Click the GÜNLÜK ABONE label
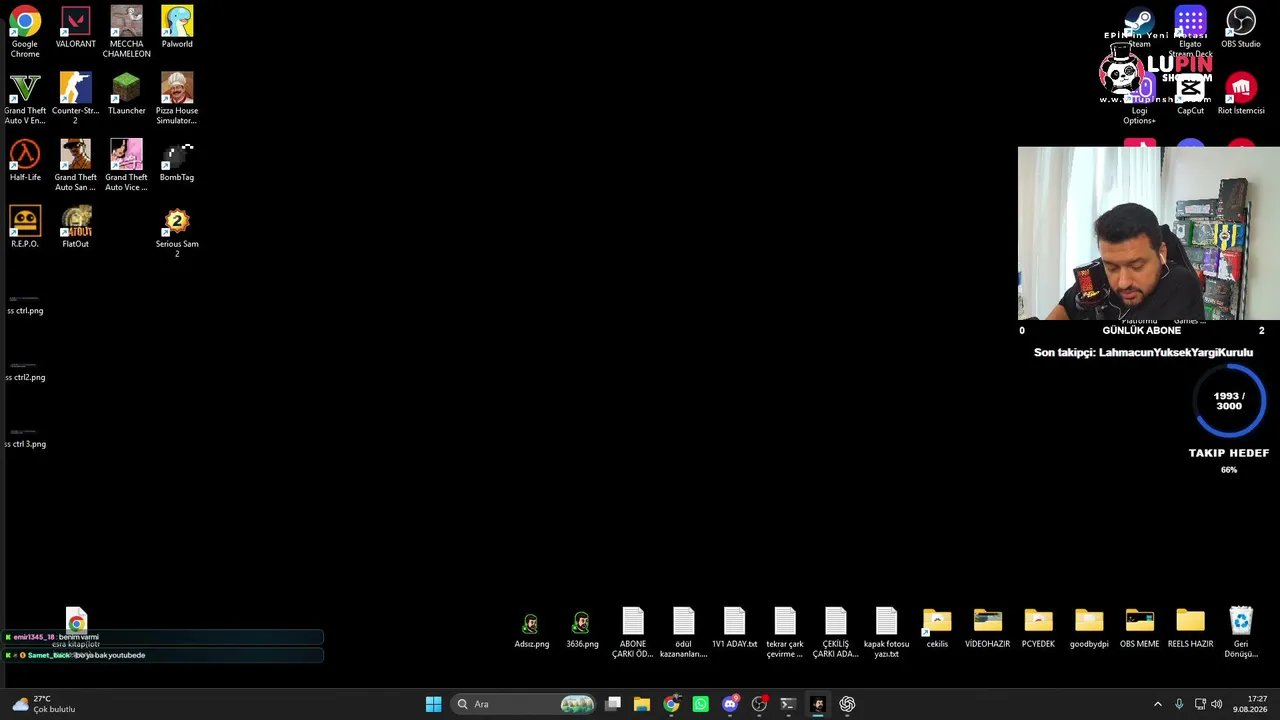 click(1141, 330)
